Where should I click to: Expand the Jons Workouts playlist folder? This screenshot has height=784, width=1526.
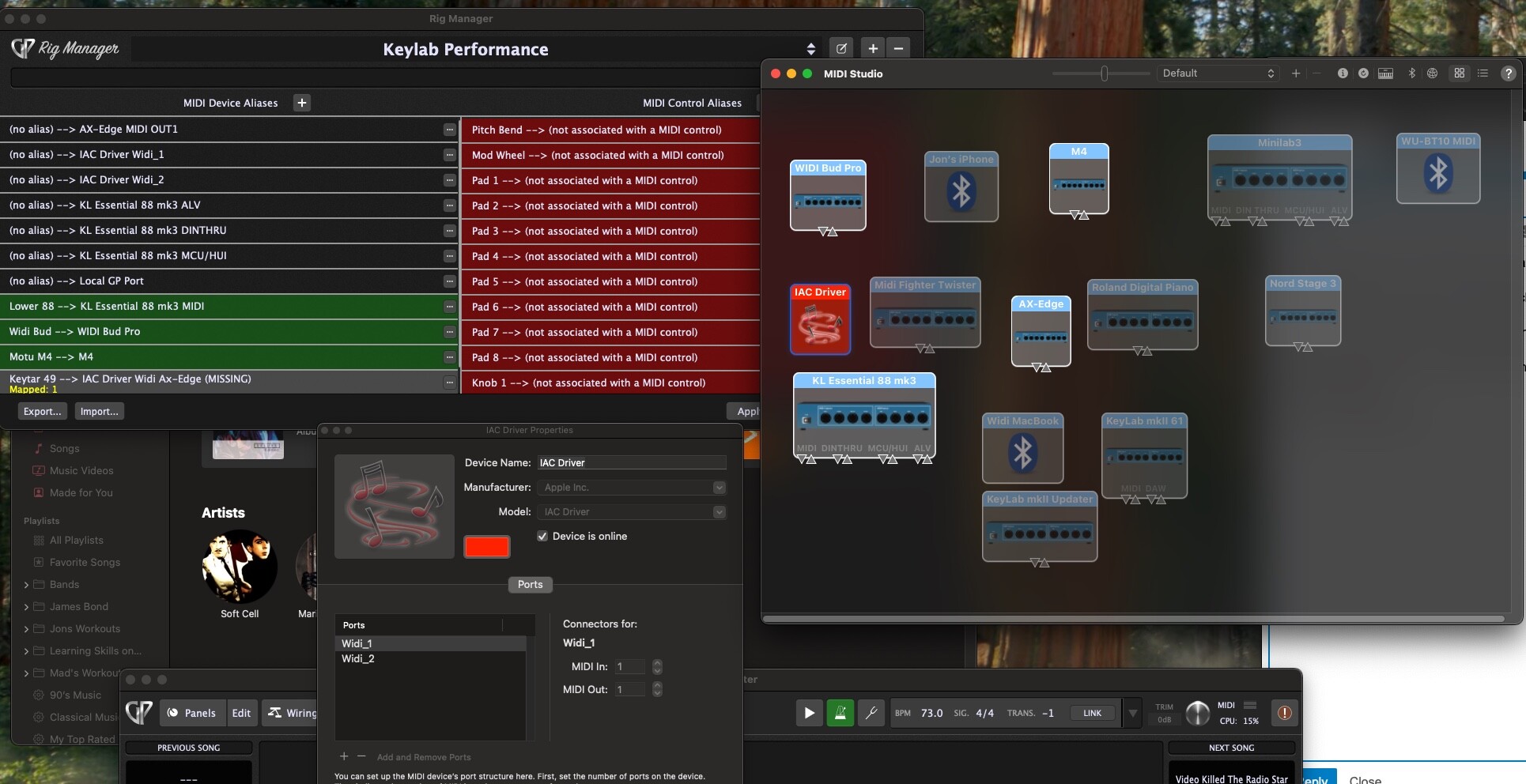click(26, 629)
